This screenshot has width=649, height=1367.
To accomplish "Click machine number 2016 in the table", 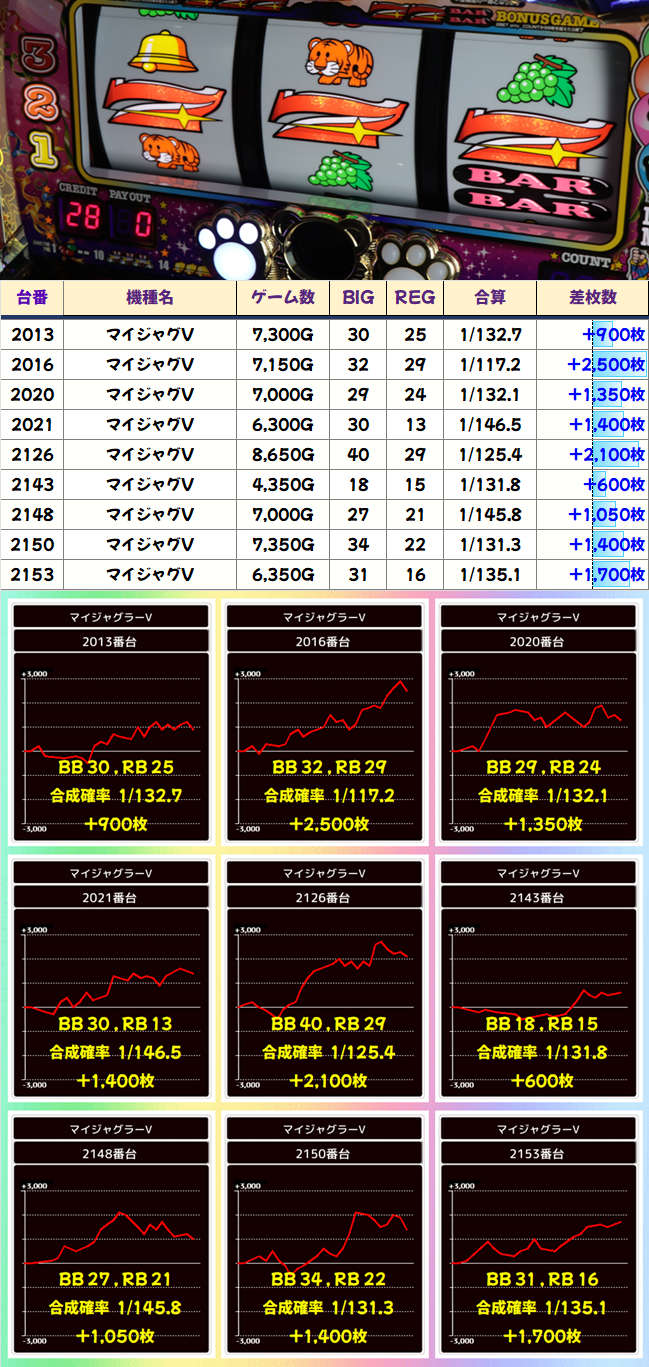I will (x=32, y=364).
